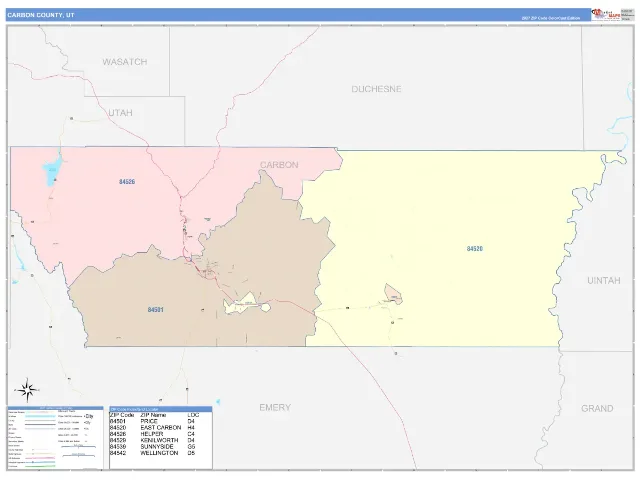The height and width of the screenshot is (480, 640).
Task: Click the EMERY county label
Action: click(275, 407)
